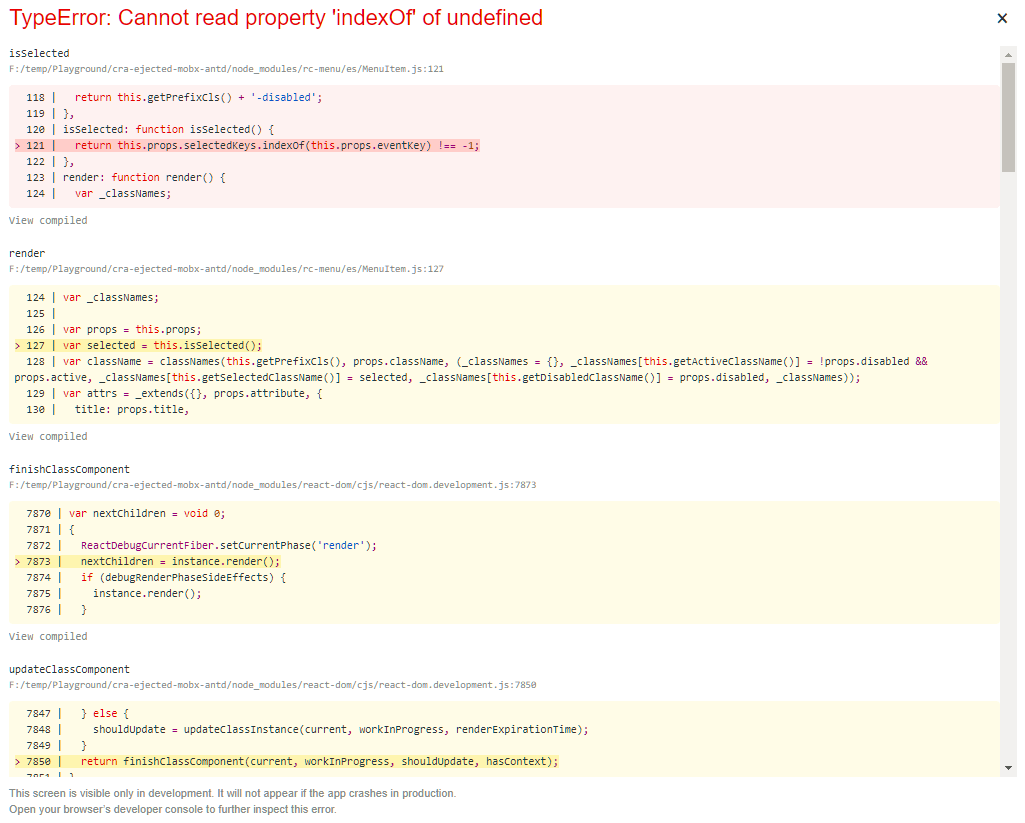This screenshot has height=823, width=1025.
Task: Select the finishClassComponent stack frame heading
Action: (x=69, y=469)
